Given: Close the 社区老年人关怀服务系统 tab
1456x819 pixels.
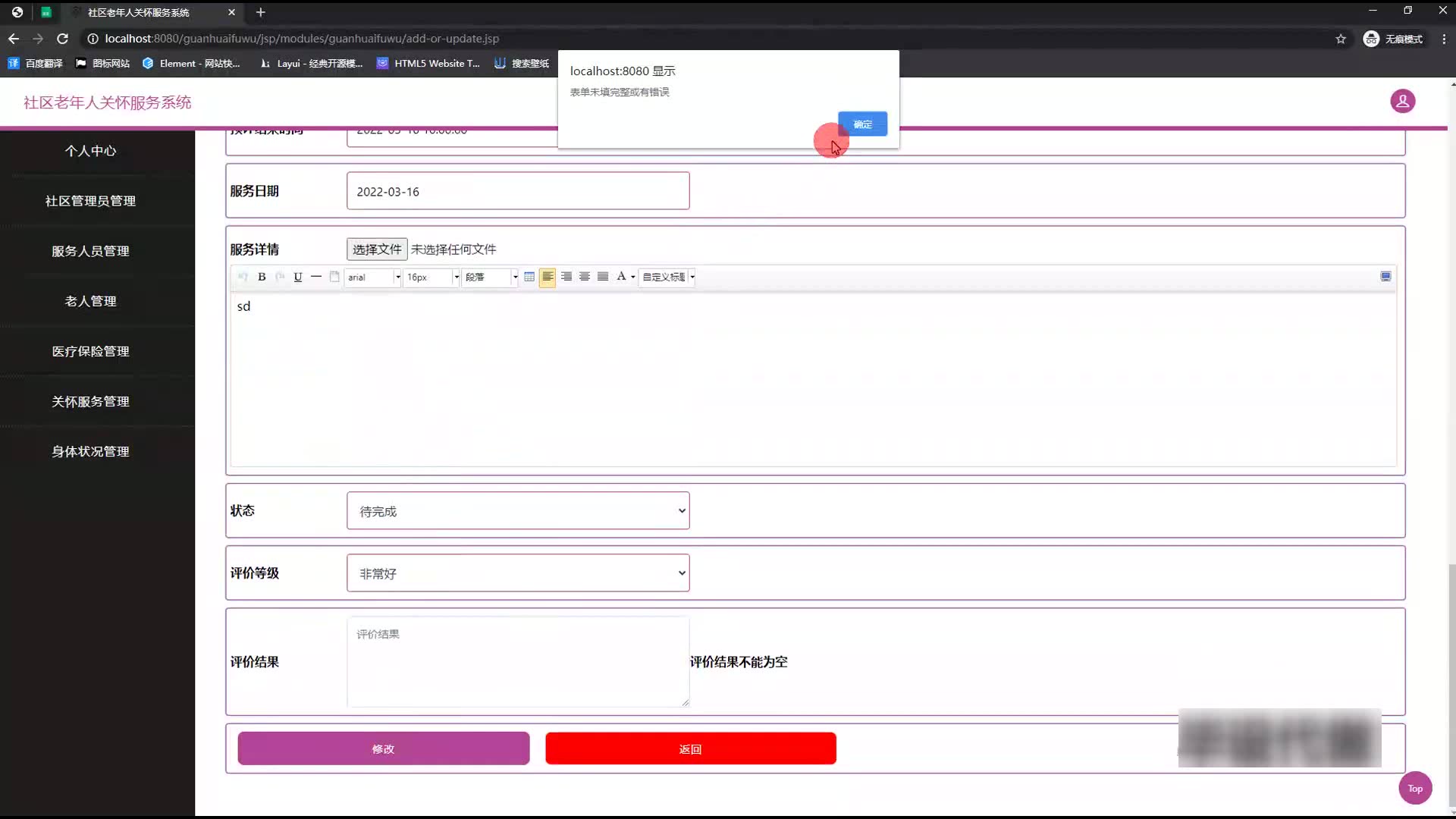Looking at the screenshot, I should click(x=231, y=12).
